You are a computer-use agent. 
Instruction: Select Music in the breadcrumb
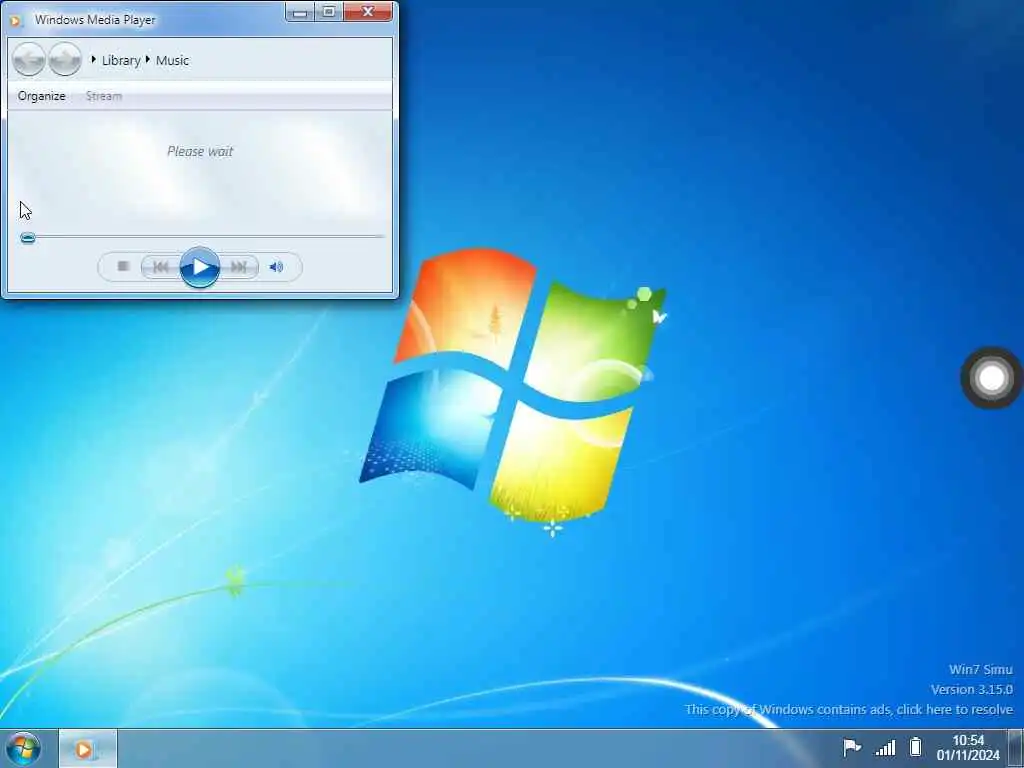pos(172,60)
